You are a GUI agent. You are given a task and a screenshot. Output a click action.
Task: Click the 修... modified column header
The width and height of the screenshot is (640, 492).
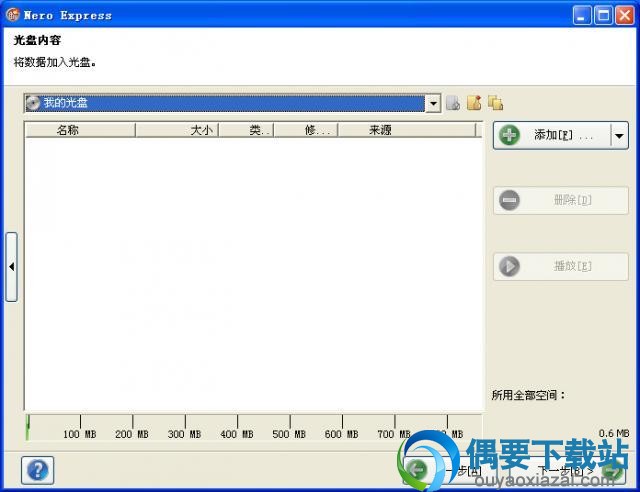pyautogui.click(x=306, y=130)
